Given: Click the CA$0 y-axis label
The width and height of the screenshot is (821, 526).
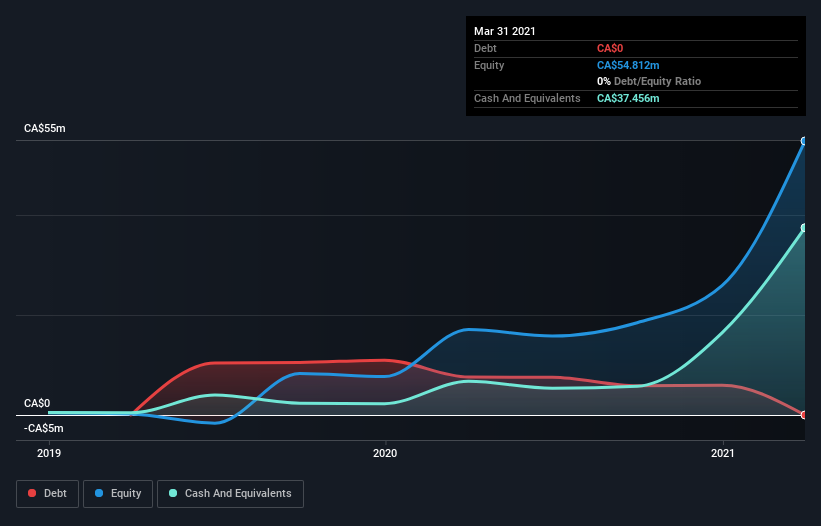Looking at the screenshot, I should 37,403.
